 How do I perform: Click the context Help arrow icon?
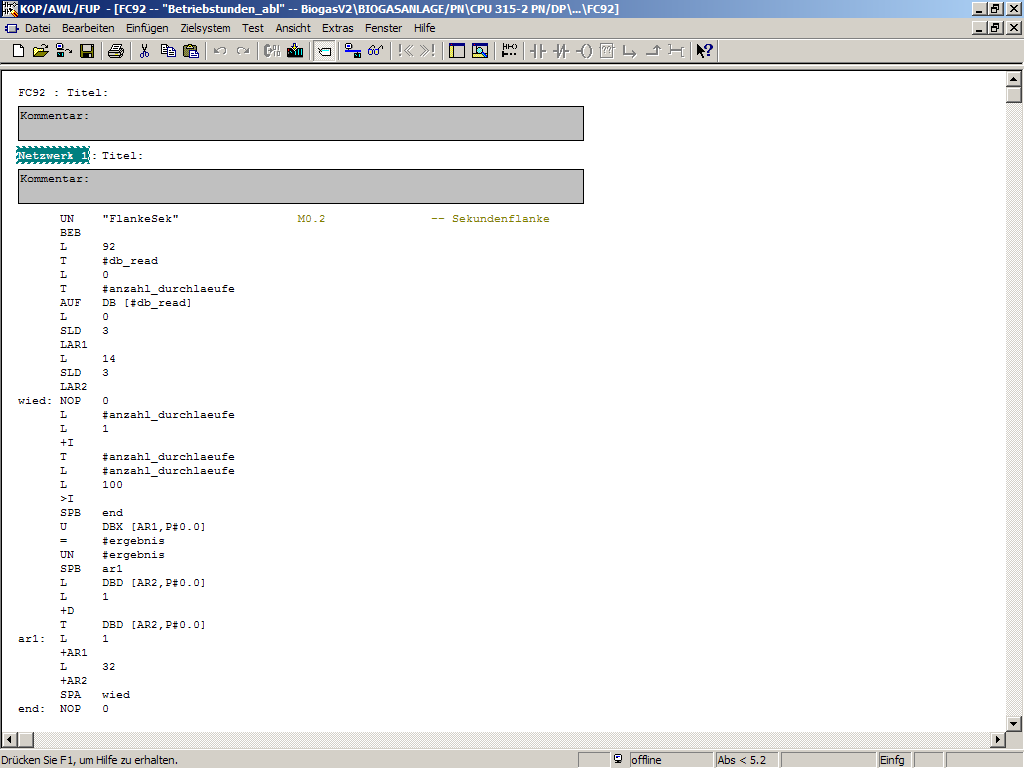[x=704, y=51]
